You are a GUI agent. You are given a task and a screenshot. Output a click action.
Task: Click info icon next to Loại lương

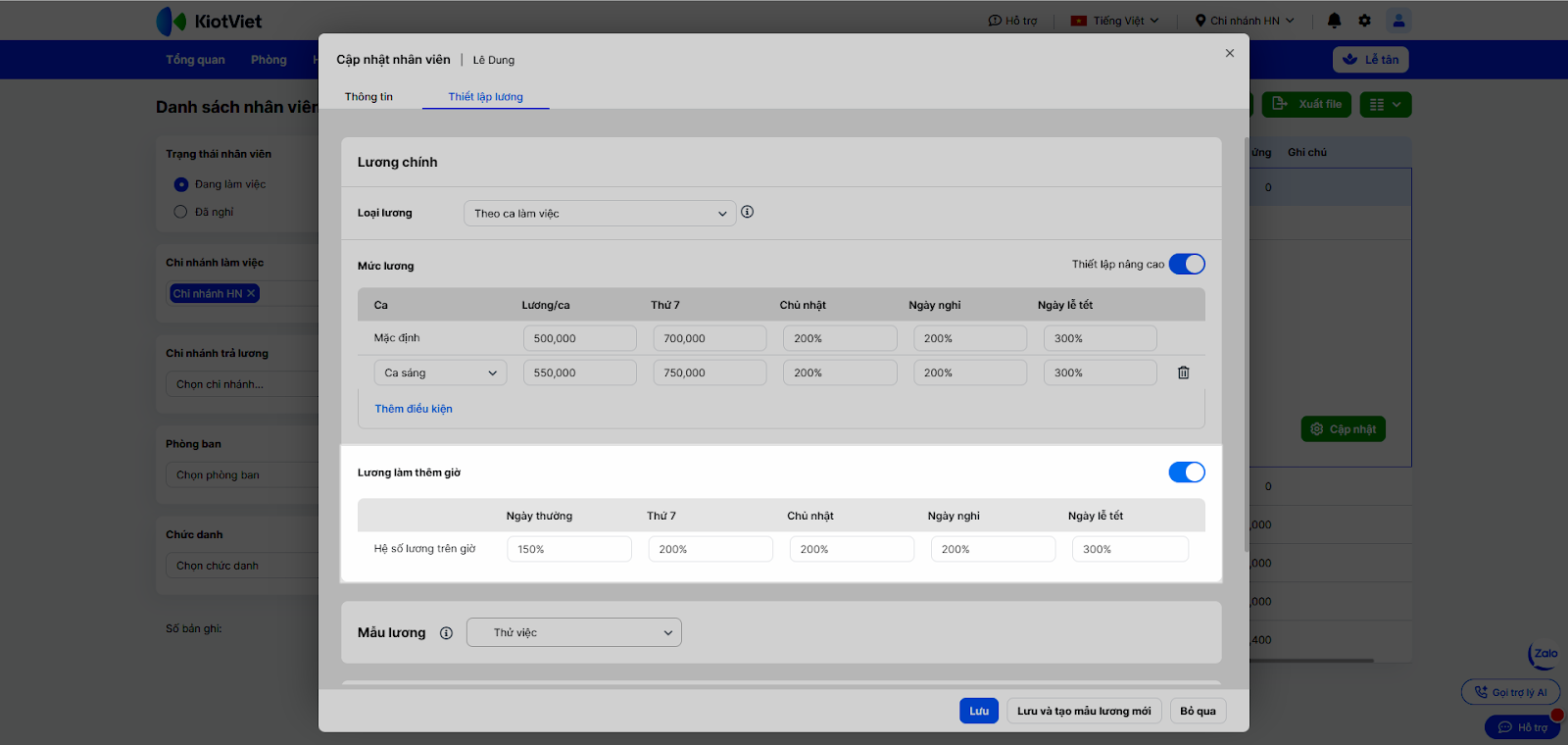747,212
